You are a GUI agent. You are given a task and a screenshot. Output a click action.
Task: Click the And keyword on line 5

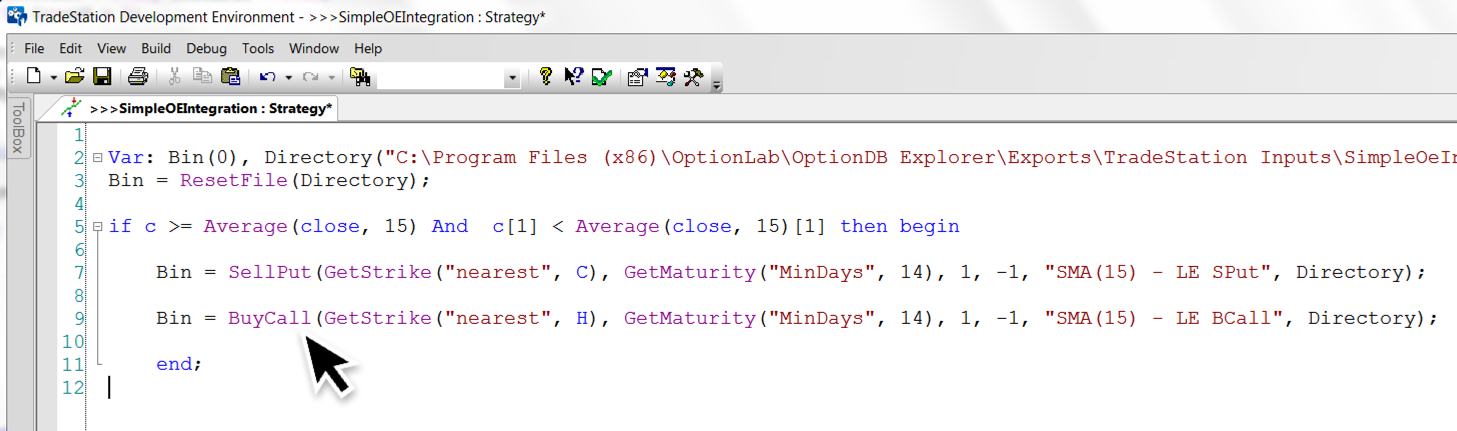(x=450, y=226)
